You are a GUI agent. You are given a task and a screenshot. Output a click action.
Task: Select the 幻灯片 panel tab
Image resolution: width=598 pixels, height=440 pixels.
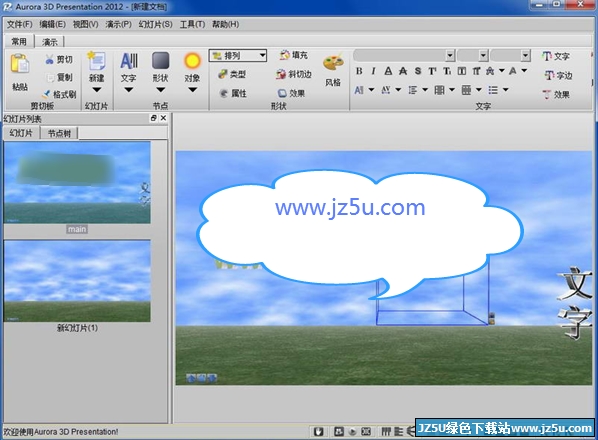pyautogui.click(x=21, y=133)
